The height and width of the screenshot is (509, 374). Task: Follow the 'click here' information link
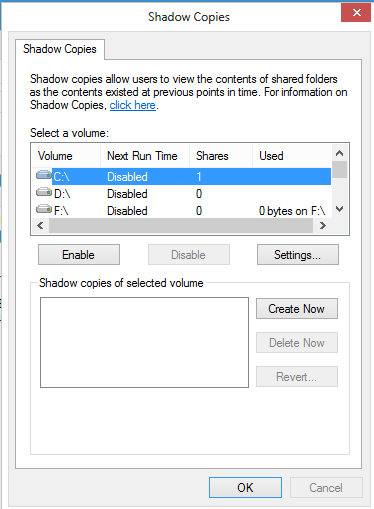(x=133, y=105)
